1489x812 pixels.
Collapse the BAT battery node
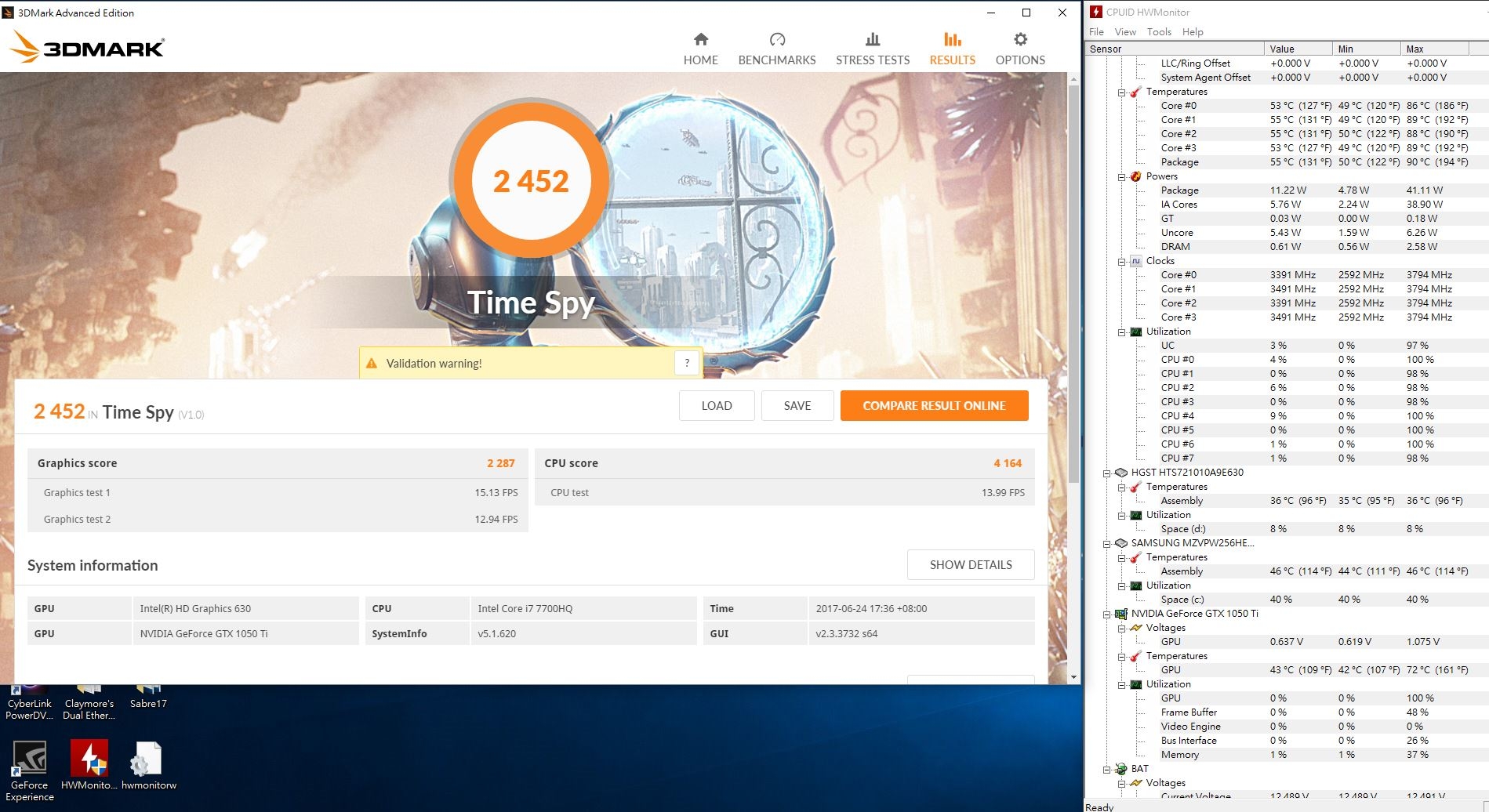pyautogui.click(x=1107, y=770)
